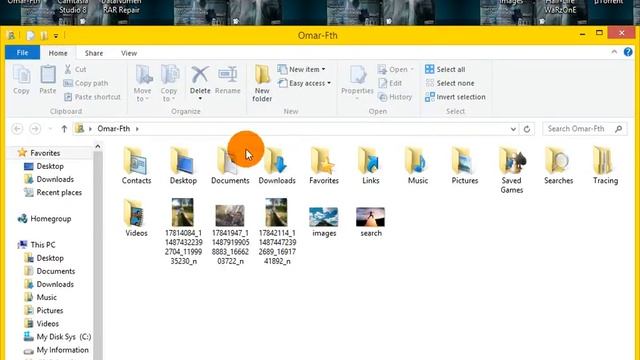Click Select none
Viewport: 640px width, 360px height.
pos(450,83)
